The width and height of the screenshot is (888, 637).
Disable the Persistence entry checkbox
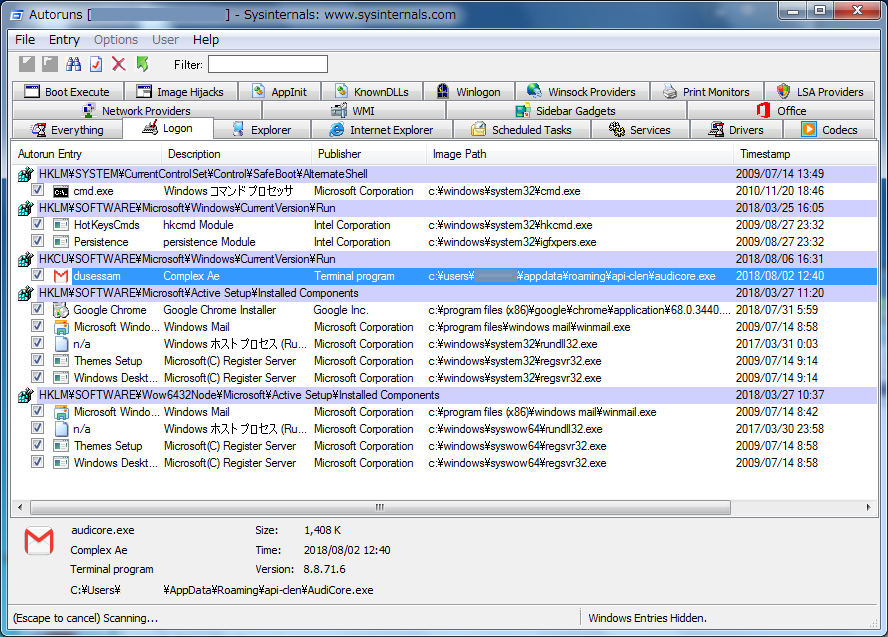pos(37,241)
